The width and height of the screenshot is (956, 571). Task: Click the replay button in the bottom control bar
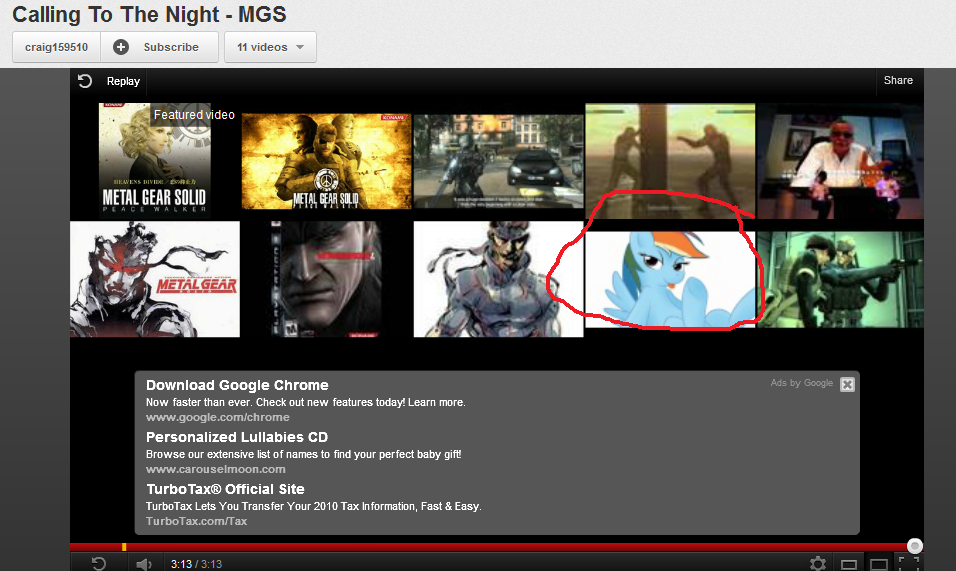(99, 564)
